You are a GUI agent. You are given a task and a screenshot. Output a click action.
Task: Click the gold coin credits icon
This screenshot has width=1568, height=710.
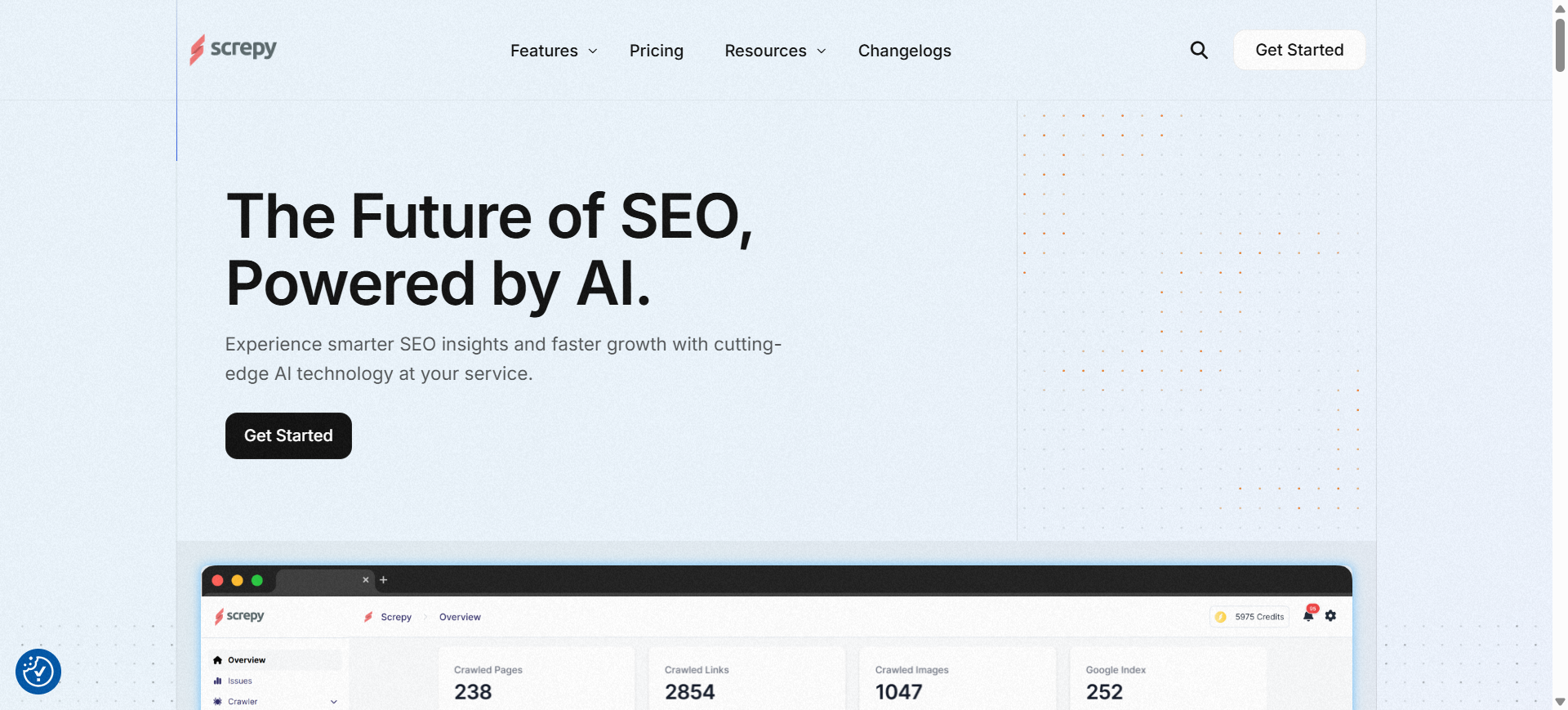[x=1221, y=617]
